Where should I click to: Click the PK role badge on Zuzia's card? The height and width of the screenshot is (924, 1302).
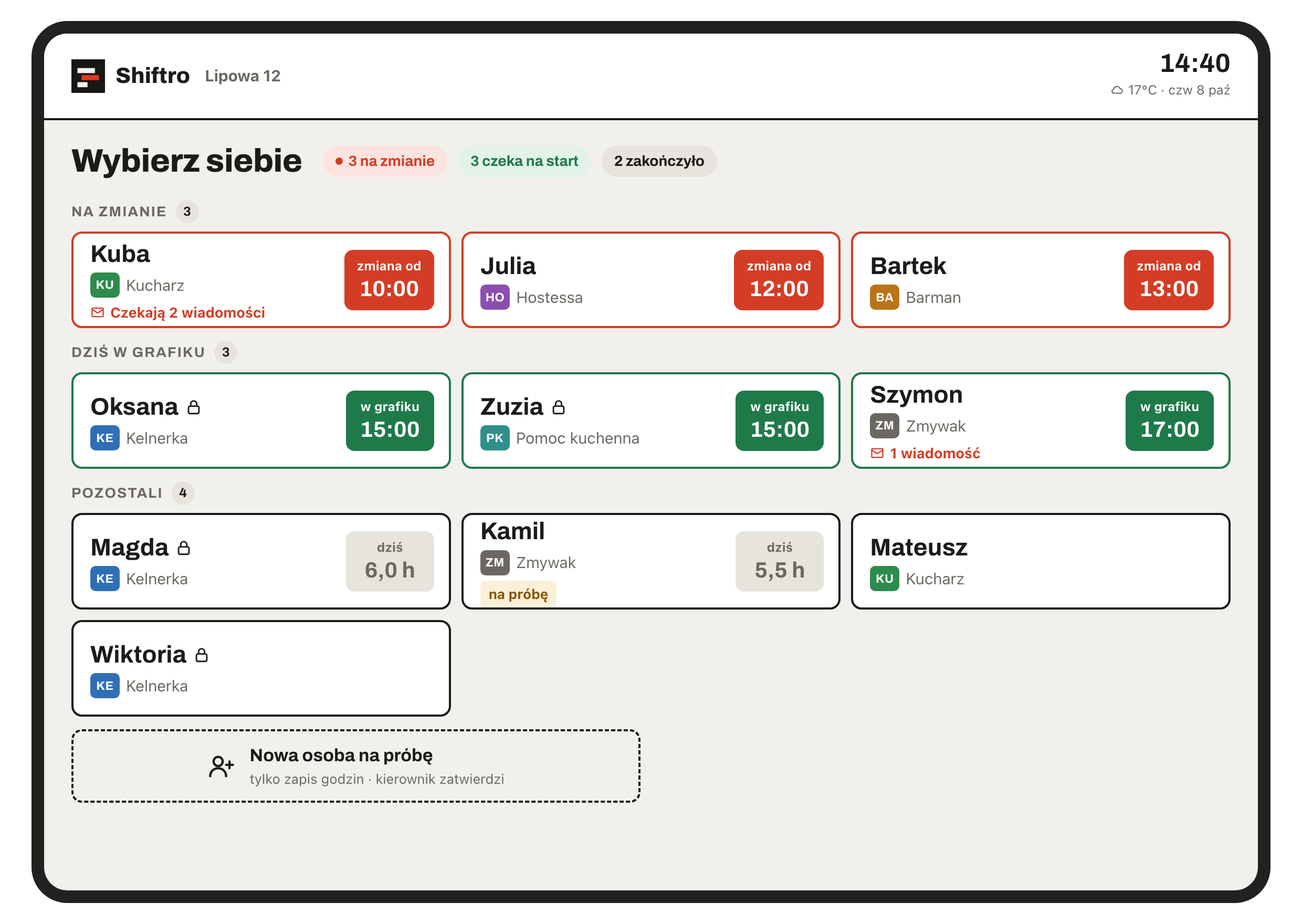coord(495,437)
